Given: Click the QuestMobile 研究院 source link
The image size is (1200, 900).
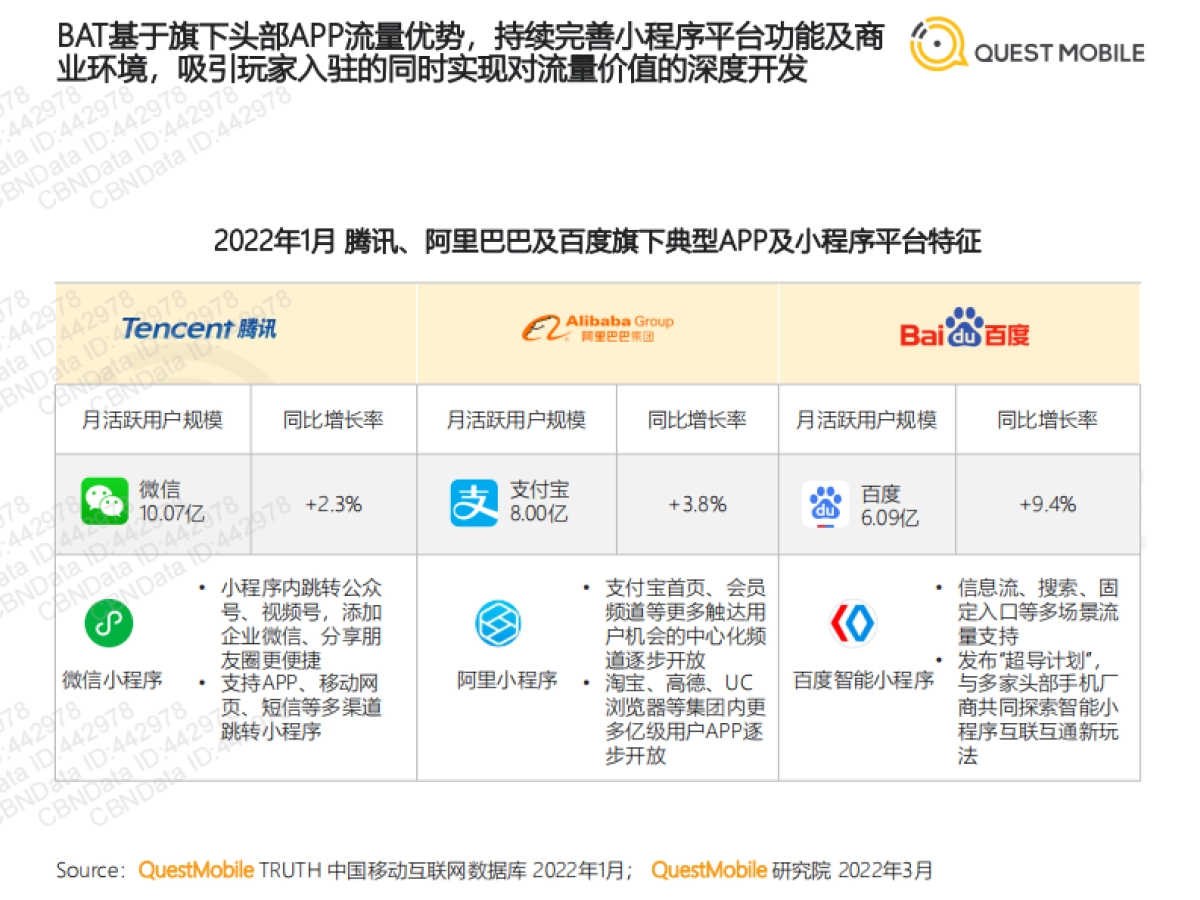Looking at the screenshot, I should 710,870.
